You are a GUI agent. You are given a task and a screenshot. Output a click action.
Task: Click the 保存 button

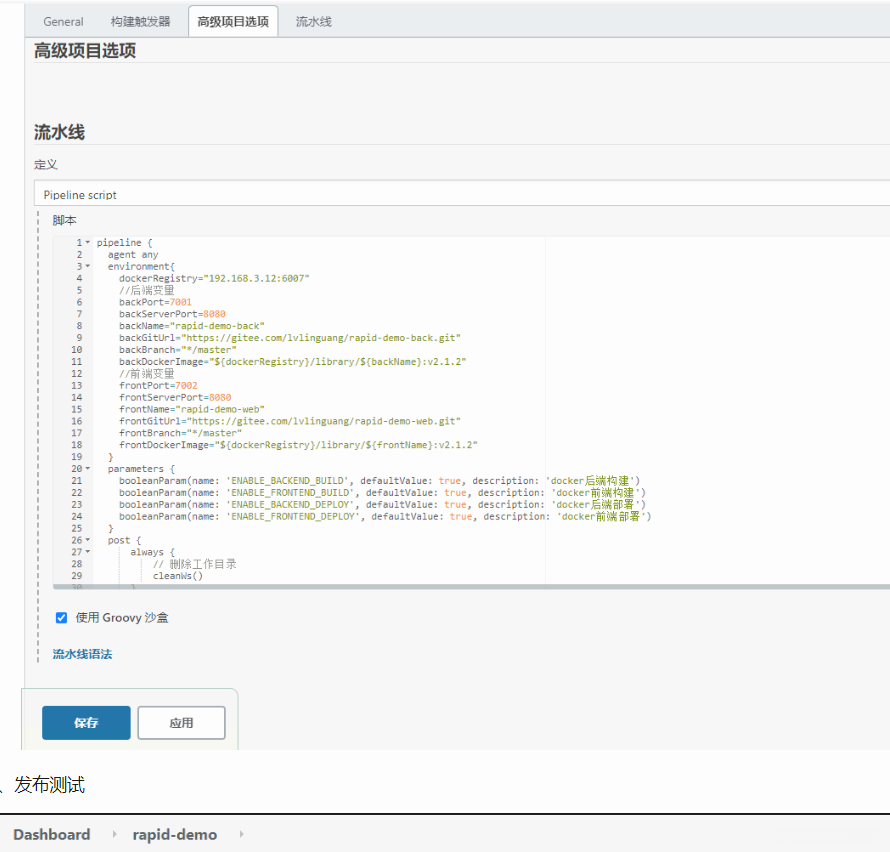86,723
